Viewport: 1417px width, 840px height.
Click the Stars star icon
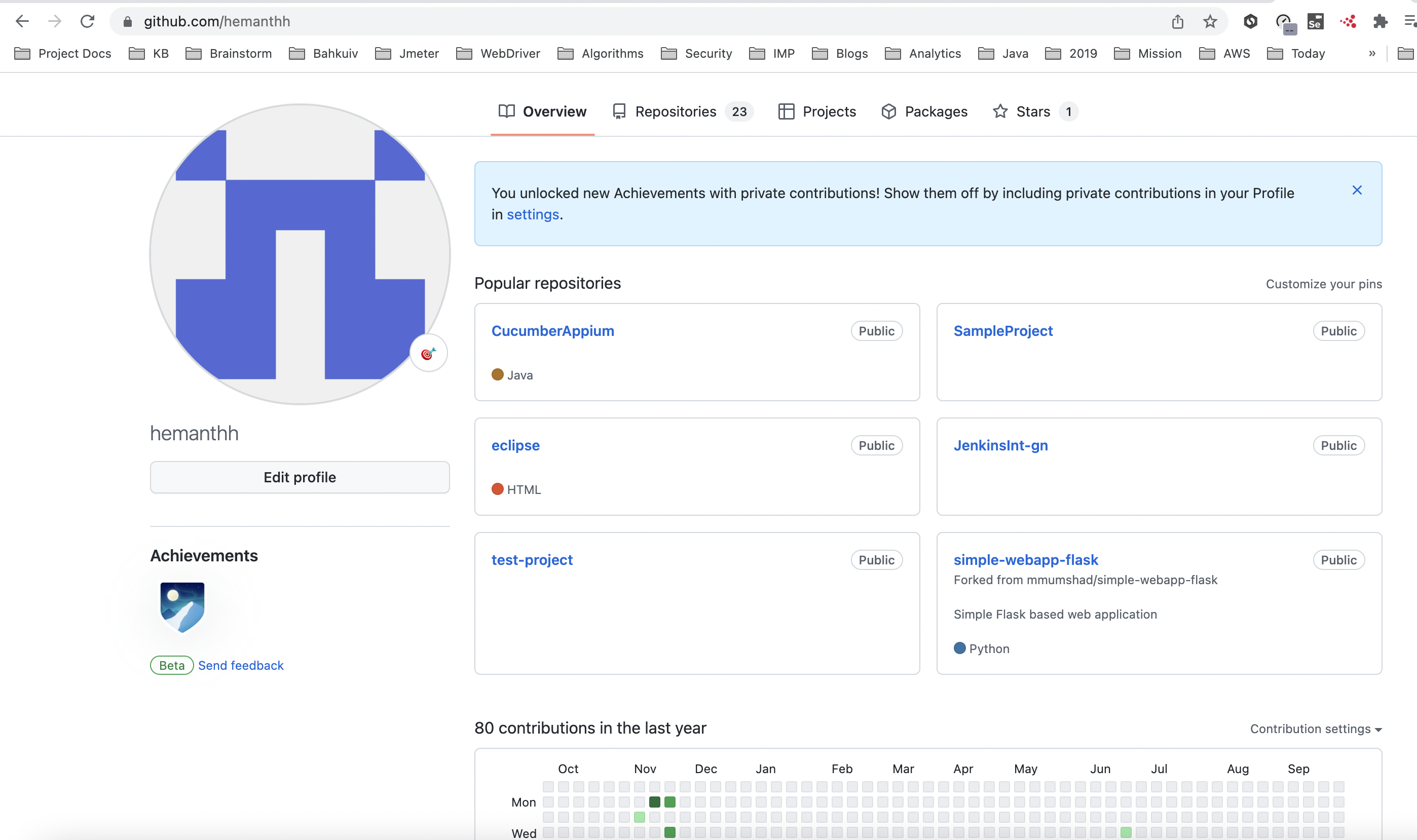[1000, 111]
